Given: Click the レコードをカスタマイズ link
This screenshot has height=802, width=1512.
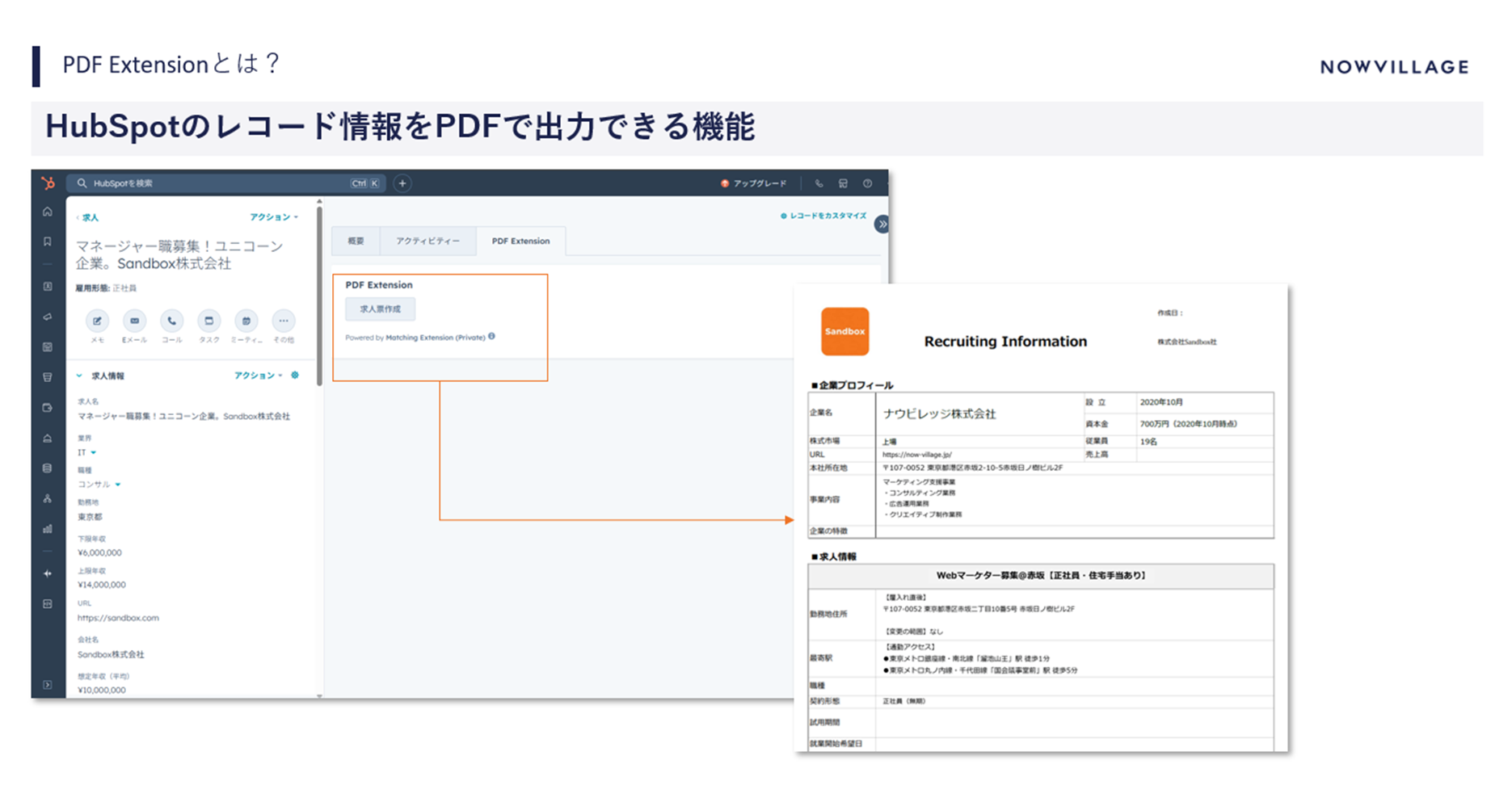Looking at the screenshot, I should (823, 216).
